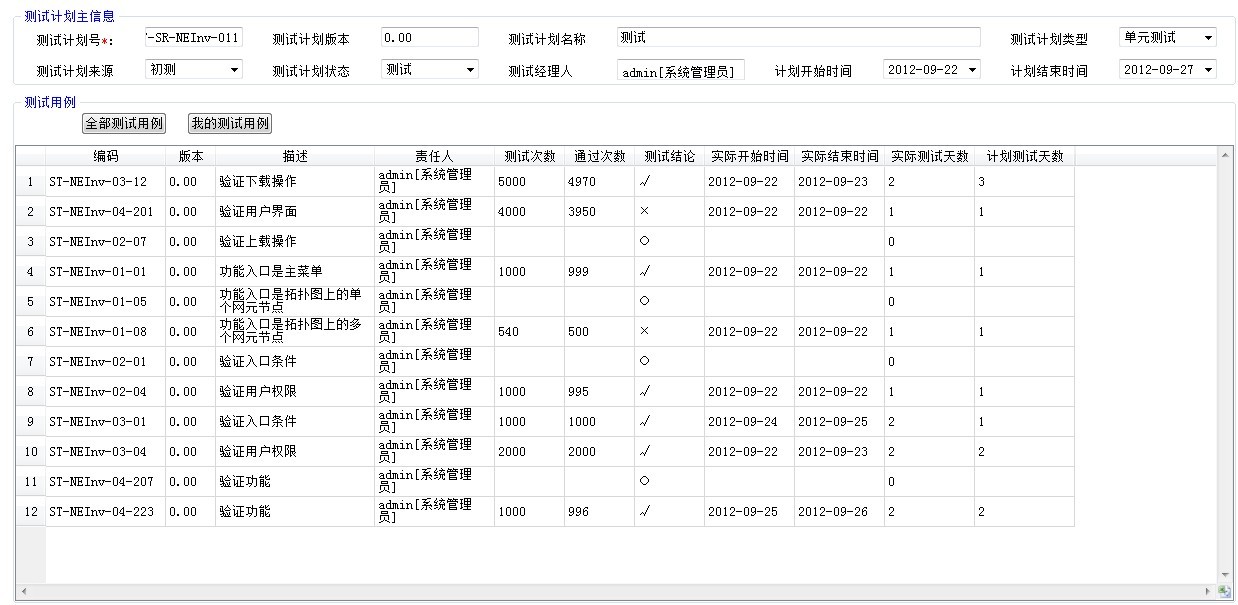Click checkmark result for ST-NEInv-03-12
The width and height of the screenshot is (1238, 605).
[x=644, y=182]
